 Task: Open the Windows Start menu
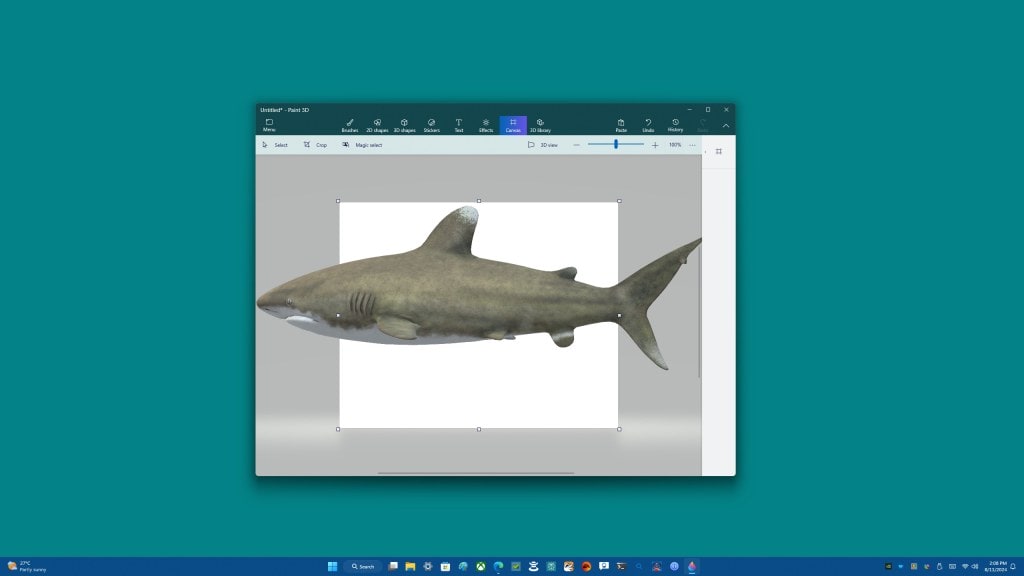(x=331, y=566)
